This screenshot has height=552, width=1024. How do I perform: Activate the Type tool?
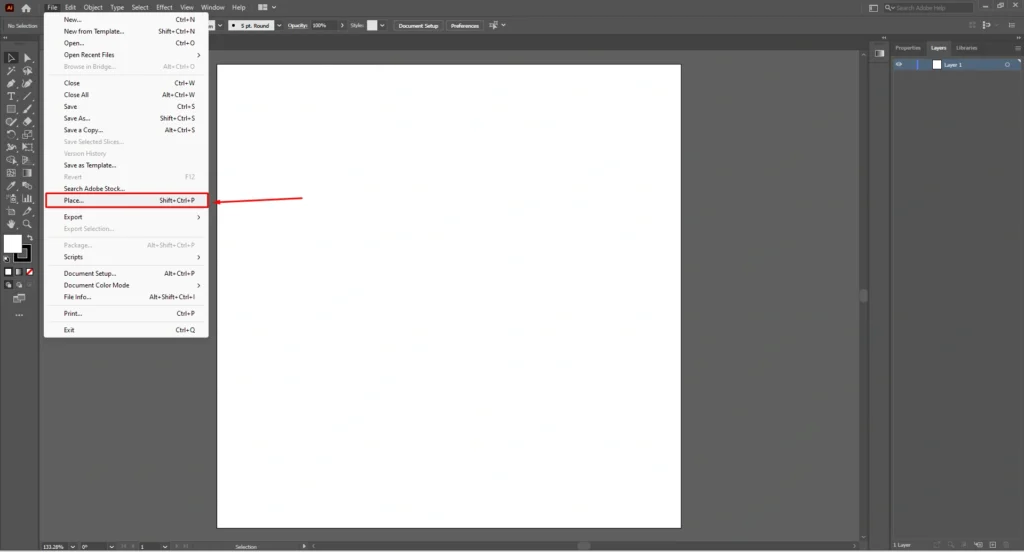11,96
